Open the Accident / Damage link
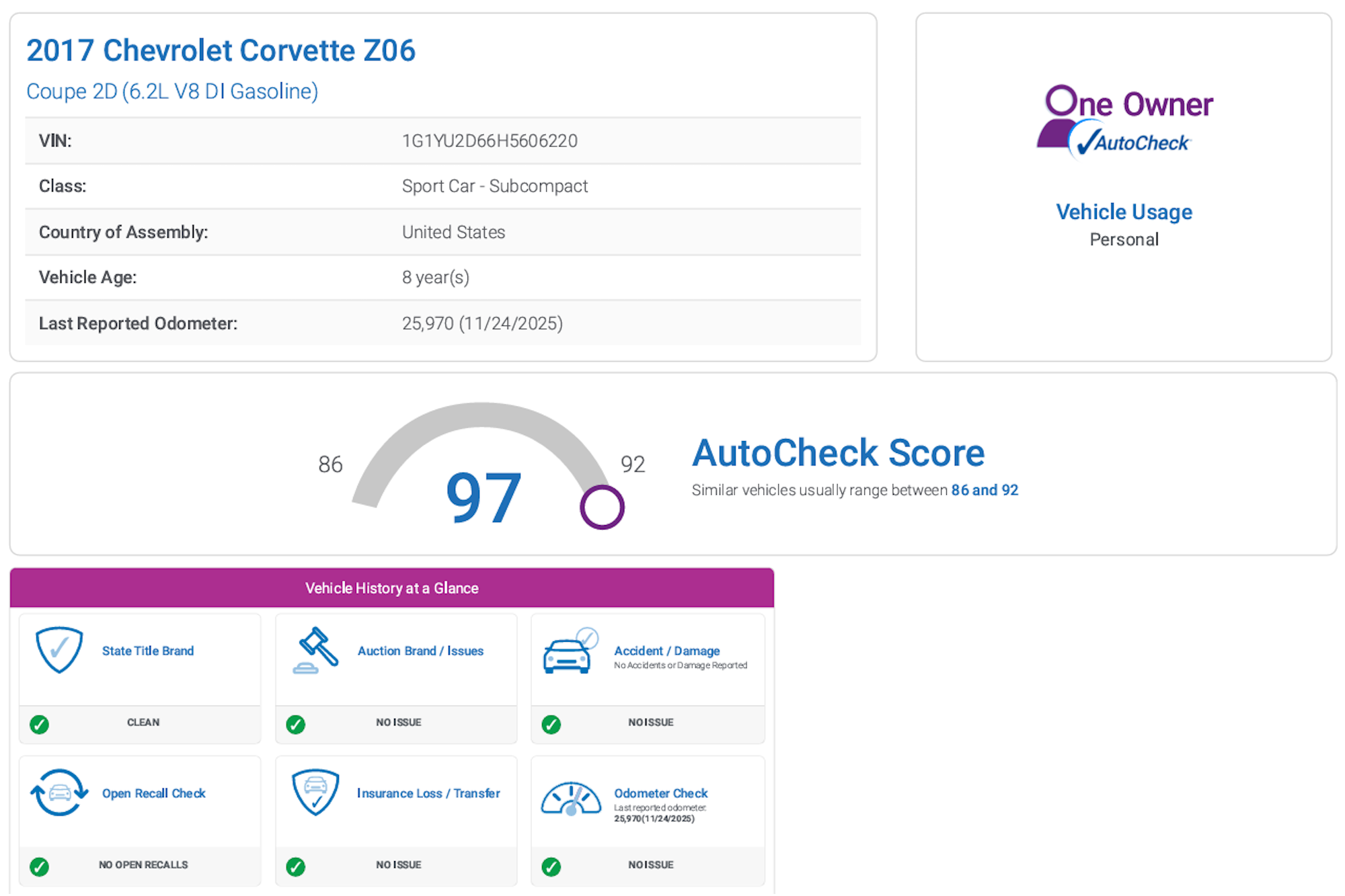1345x896 pixels. (666, 651)
